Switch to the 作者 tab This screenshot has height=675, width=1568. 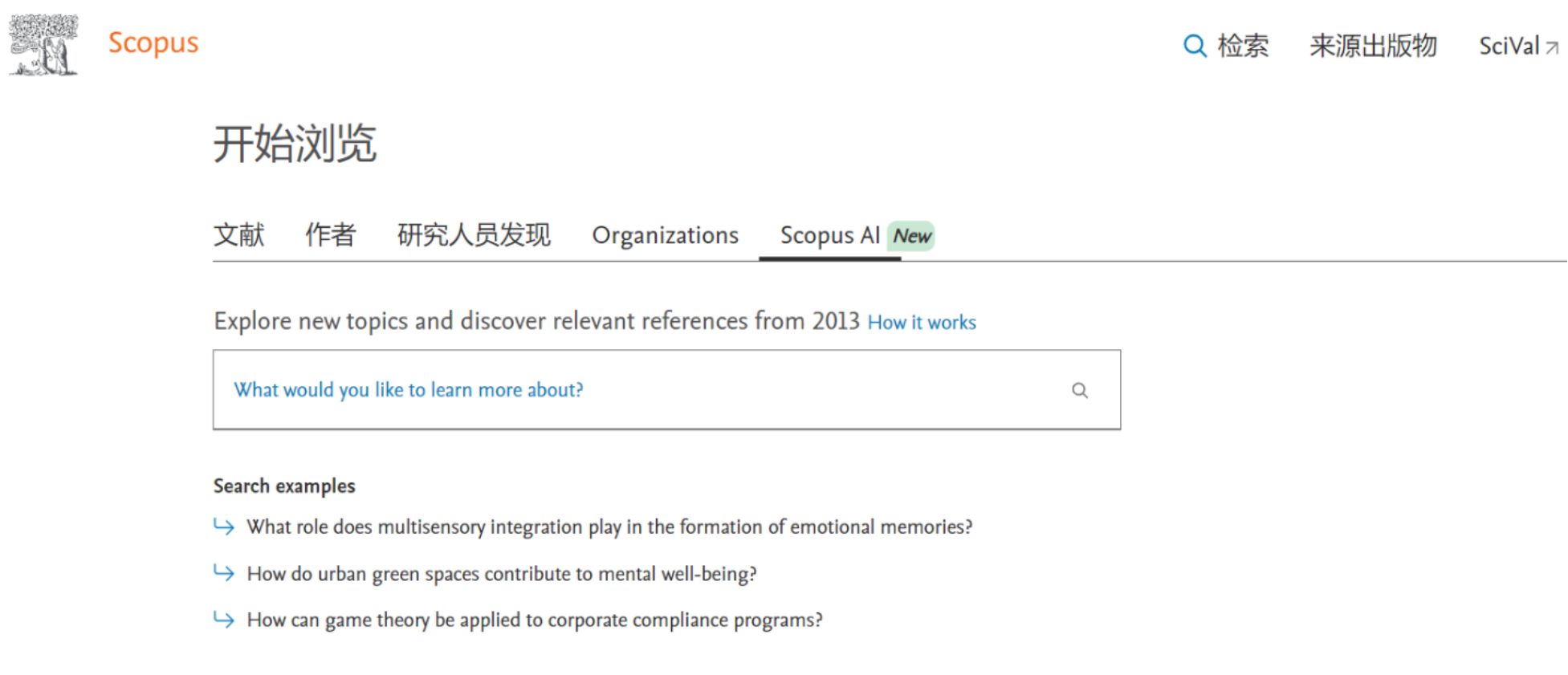[x=330, y=235]
